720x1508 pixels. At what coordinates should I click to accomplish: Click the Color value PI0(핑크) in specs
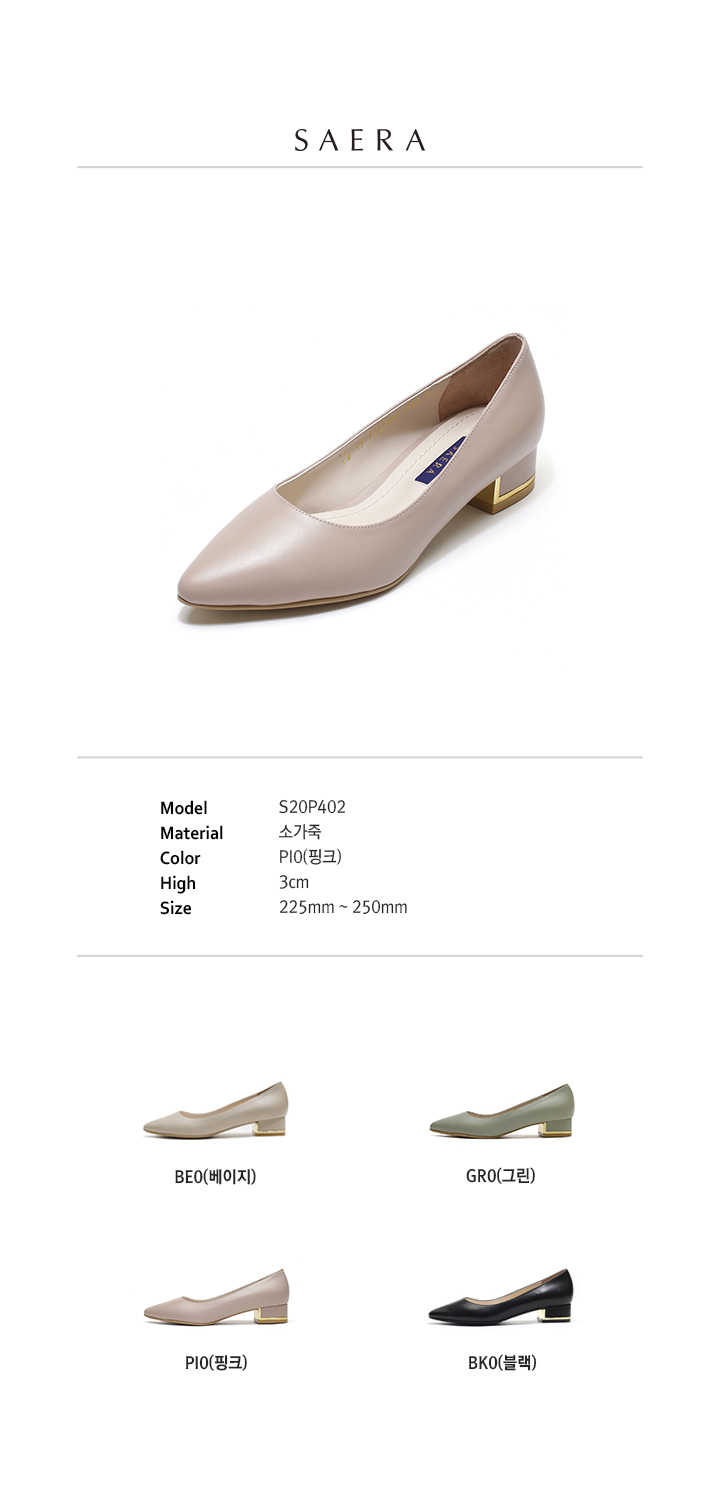311,857
